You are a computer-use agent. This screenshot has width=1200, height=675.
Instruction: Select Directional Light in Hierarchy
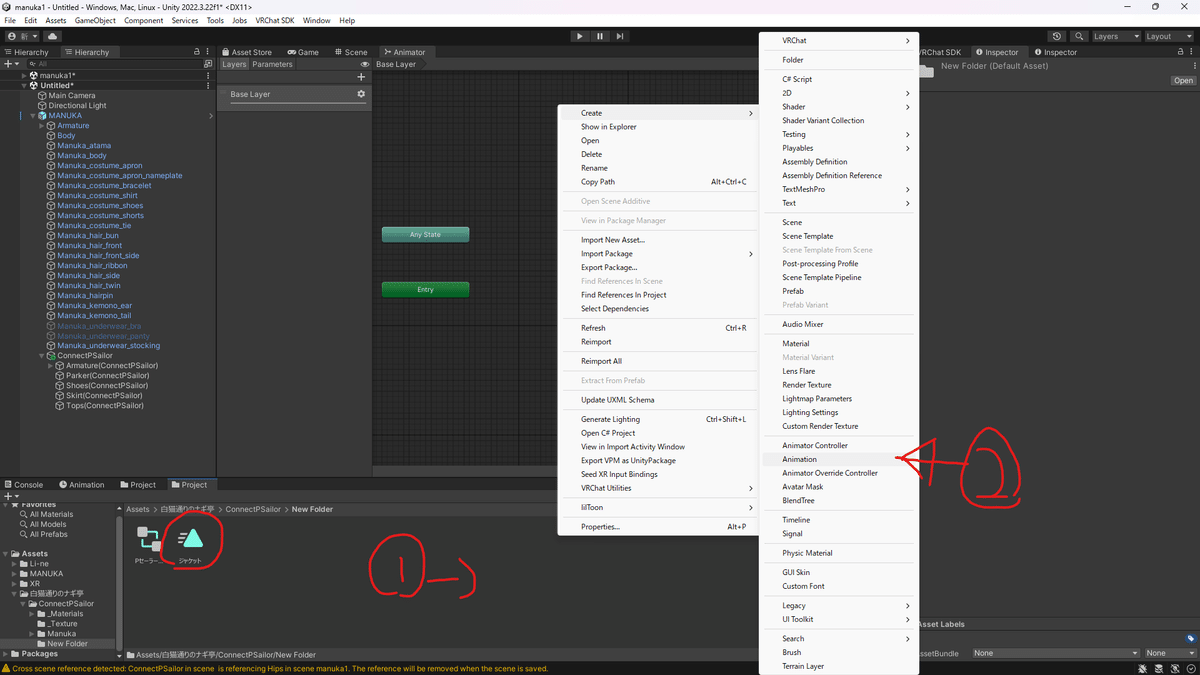coord(77,106)
